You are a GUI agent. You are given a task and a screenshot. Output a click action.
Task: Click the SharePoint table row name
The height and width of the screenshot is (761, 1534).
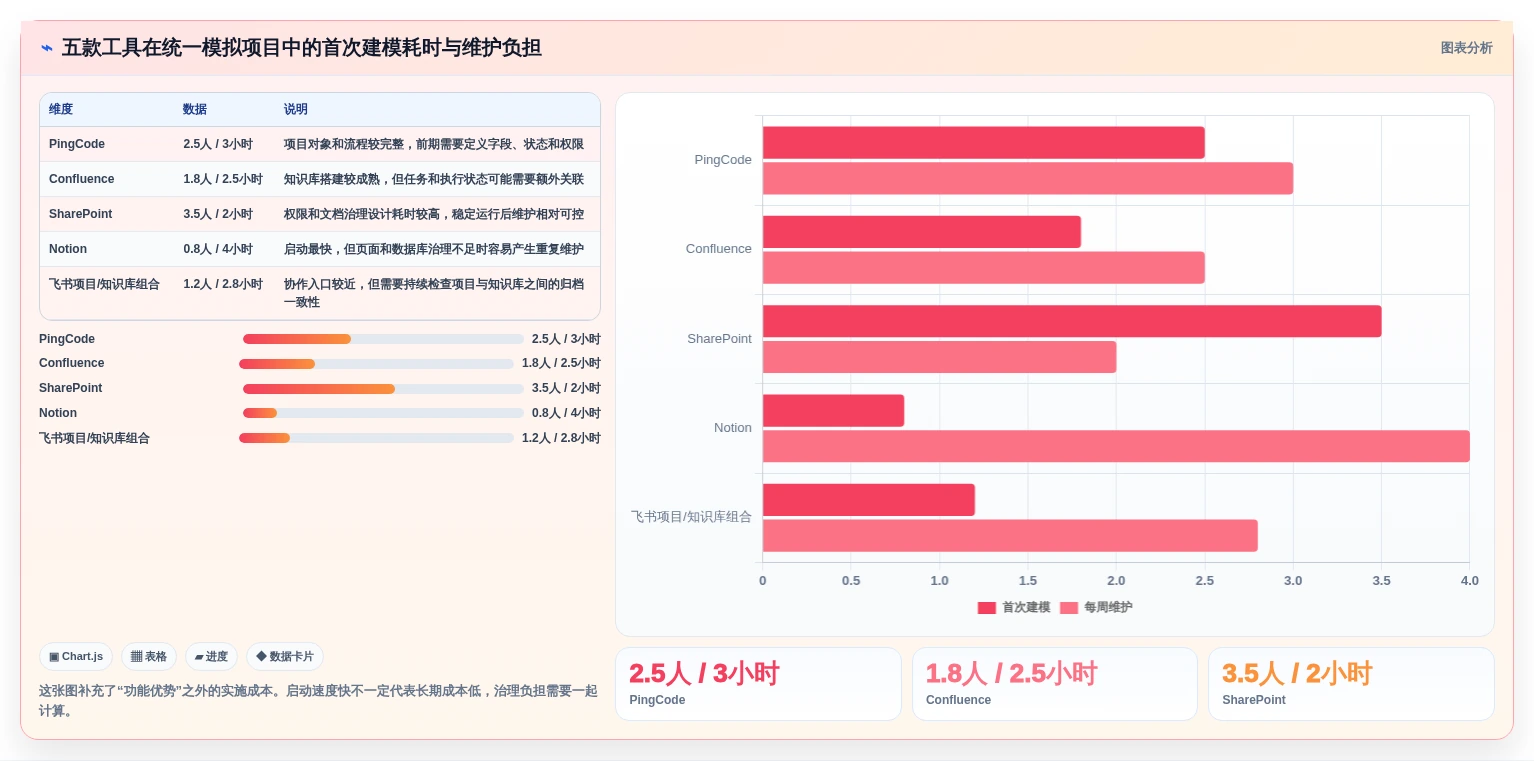coord(81,214)
